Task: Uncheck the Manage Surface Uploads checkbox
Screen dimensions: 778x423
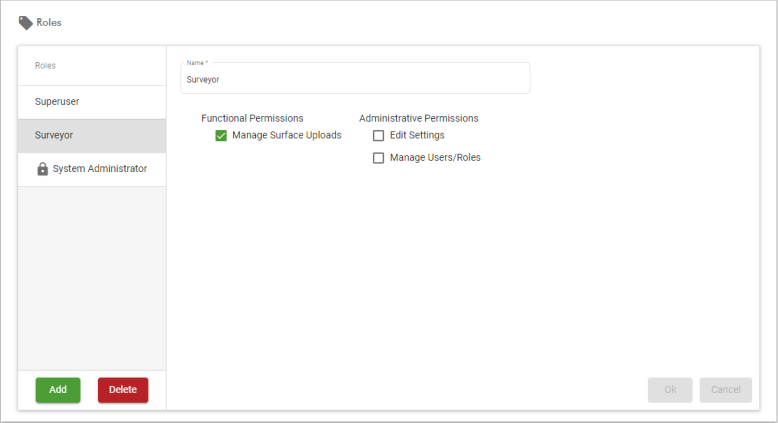Action: pos(221,135)
